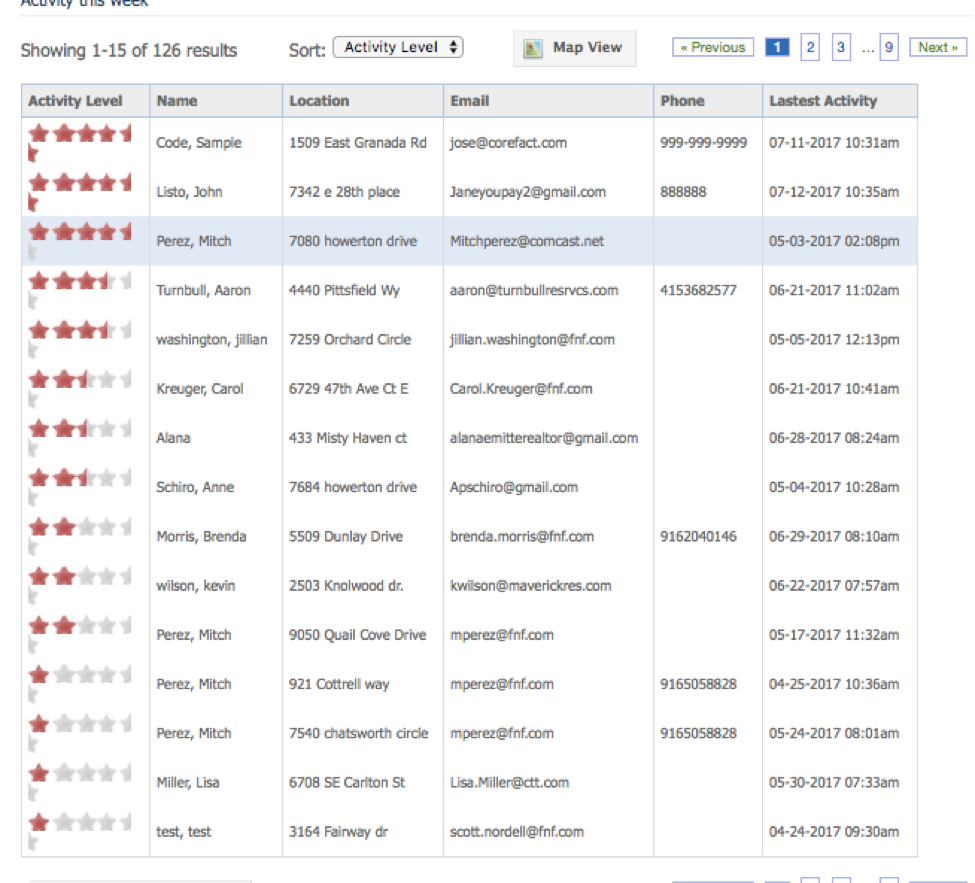Viewport: 975px width, 883px height.
Task: Click the email kwilson@maverickres.com
Action: tap(531, 586)
